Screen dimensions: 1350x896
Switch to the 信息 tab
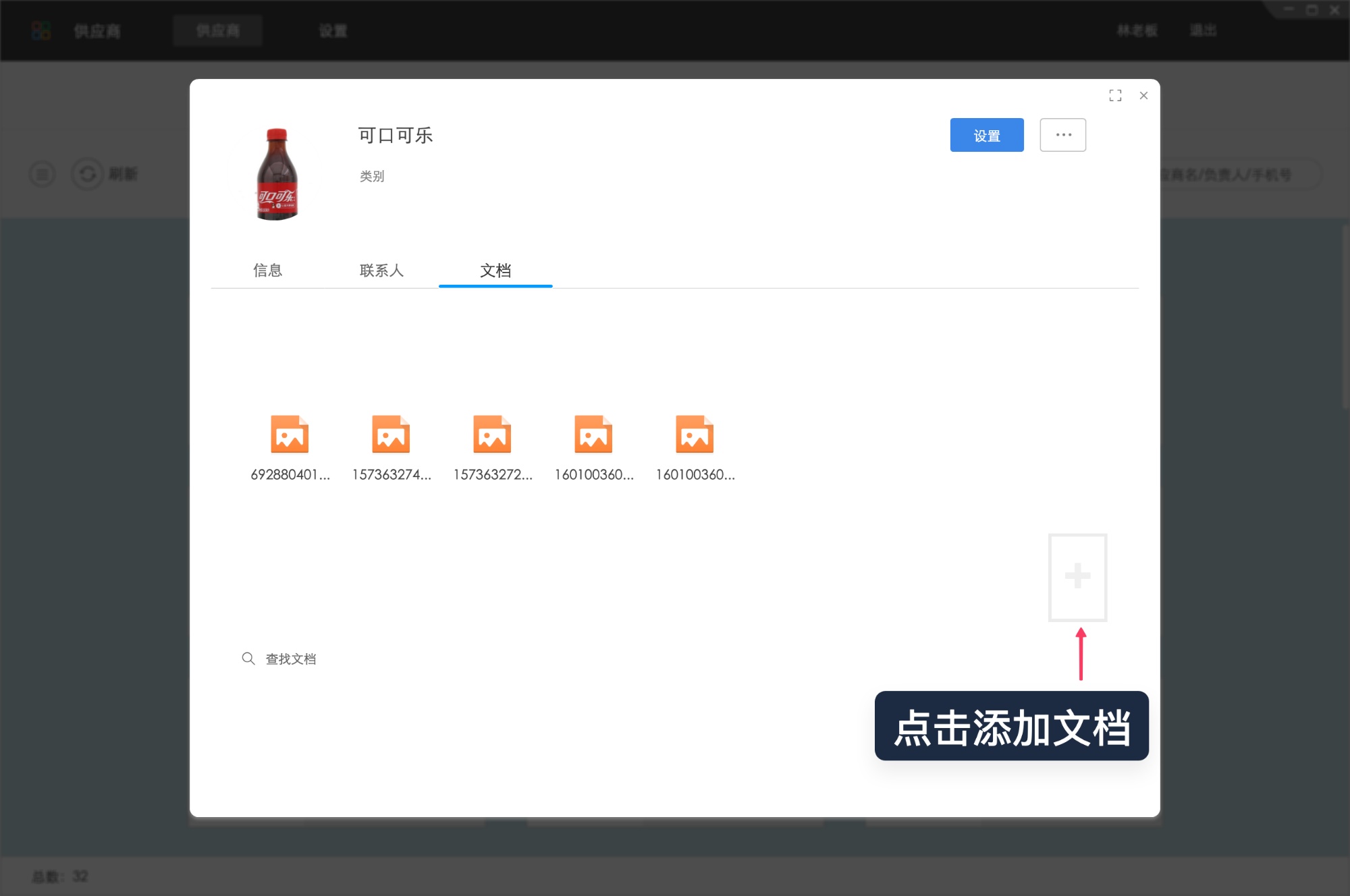point(268,271)
